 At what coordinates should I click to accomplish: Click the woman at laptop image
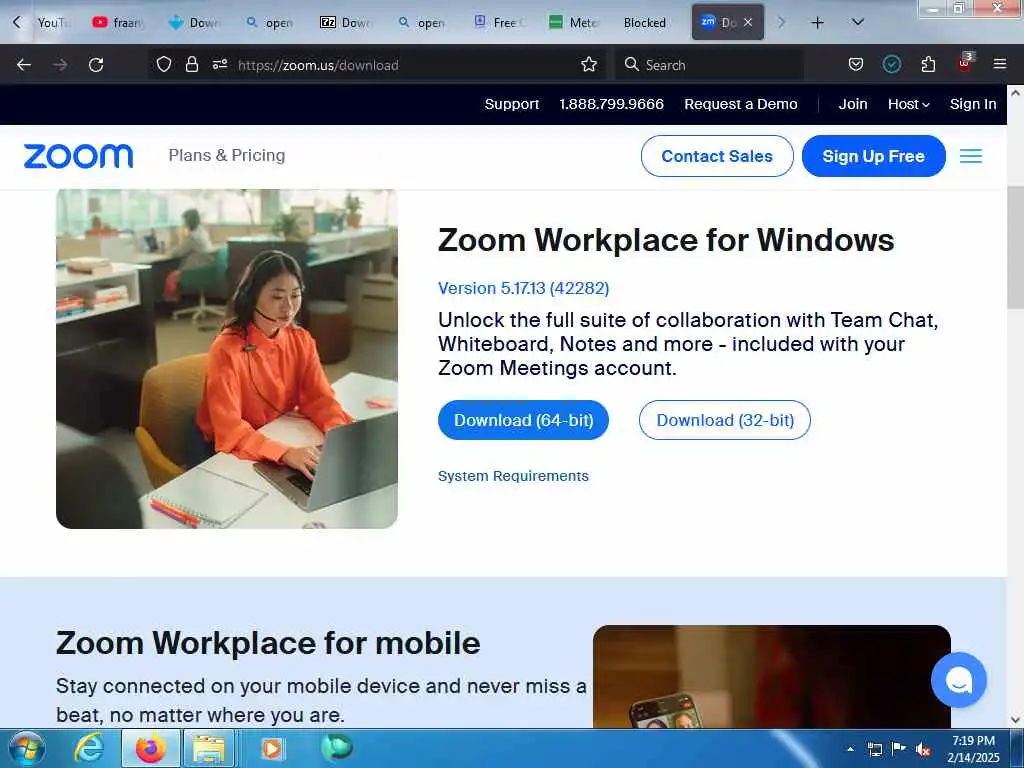pos(227,359)
